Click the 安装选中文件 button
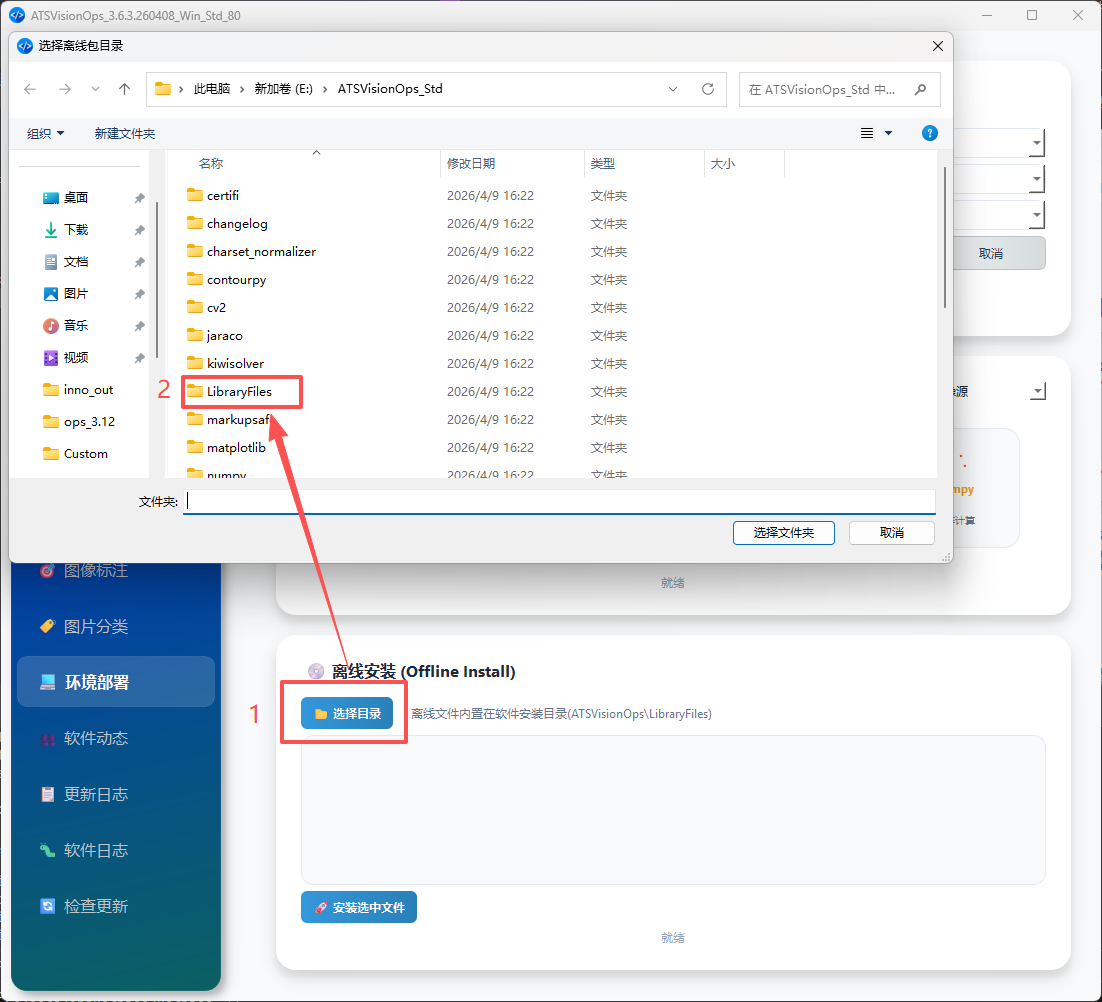Screen dimensions: 1102x1002 (x=358, y=908)
